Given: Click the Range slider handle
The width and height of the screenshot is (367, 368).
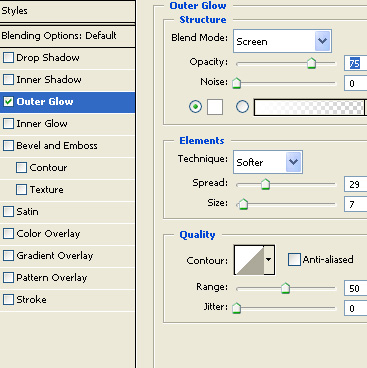Looking at the screenshot, I should (285, 288).
